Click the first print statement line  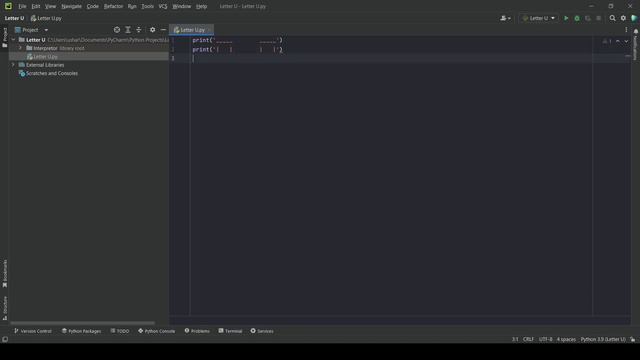[x=238, y=40]
